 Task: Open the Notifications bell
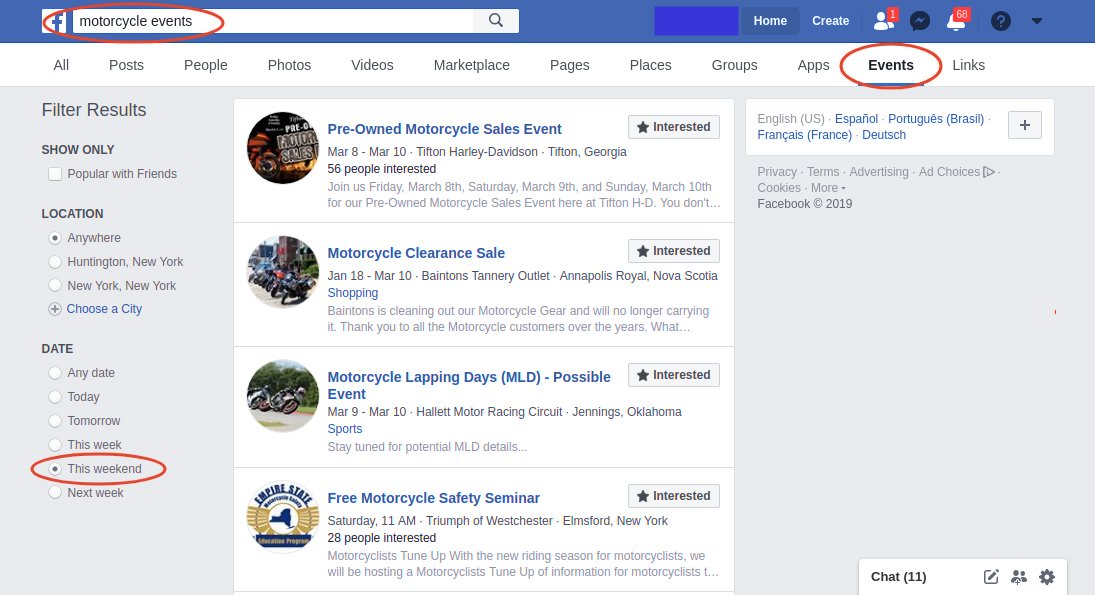(x=956, y=20)
